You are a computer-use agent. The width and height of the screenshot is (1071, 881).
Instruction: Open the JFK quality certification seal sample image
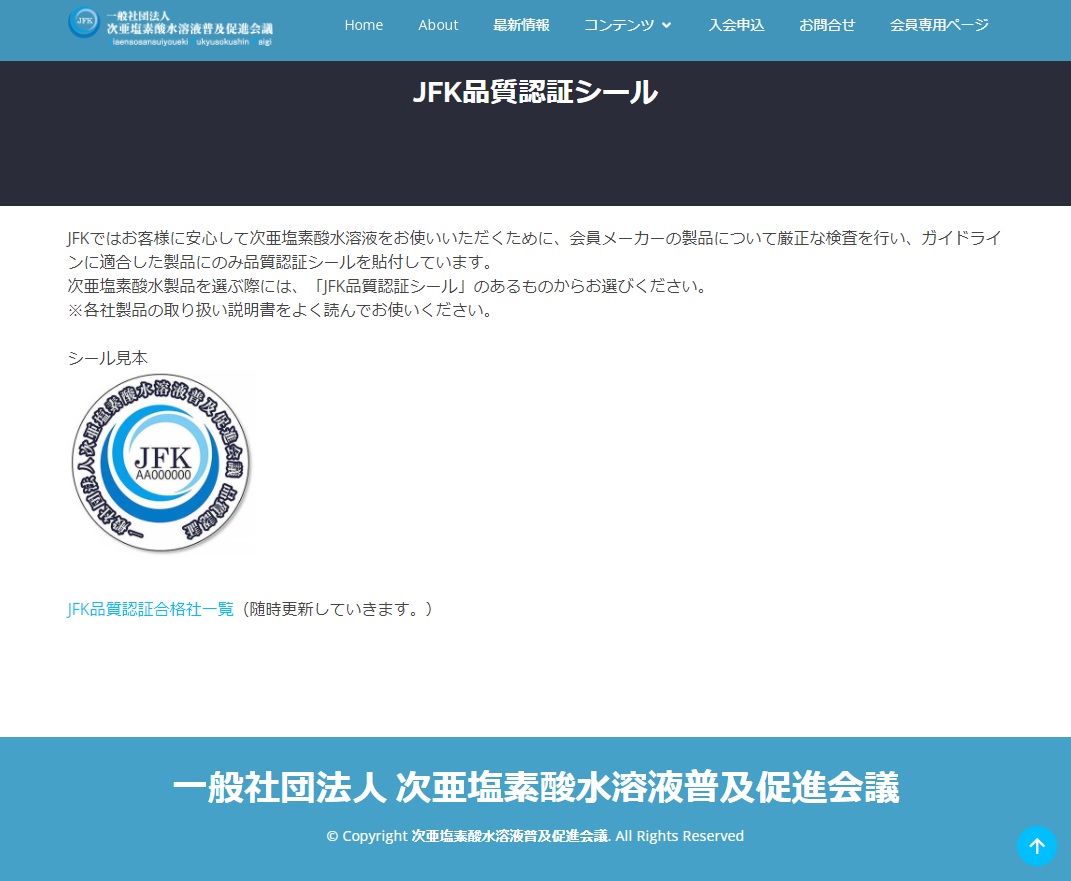[x=162, y=462]
